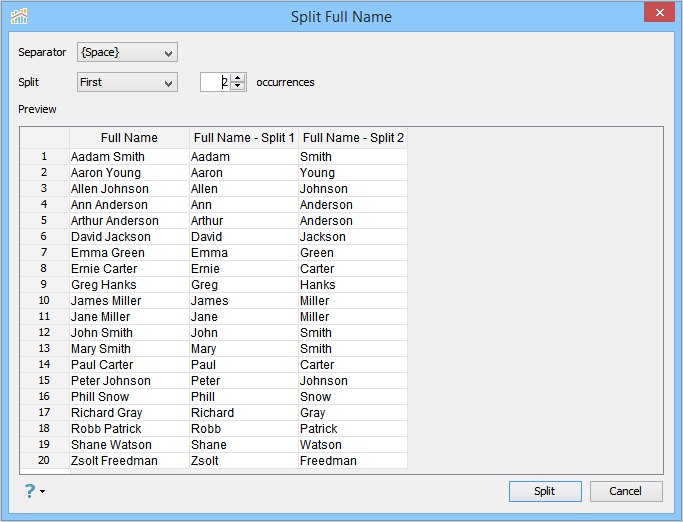Click the app icon in title bar
This screenshot has width=683, height=522.
pyautogui.click(x=18, y=16)
